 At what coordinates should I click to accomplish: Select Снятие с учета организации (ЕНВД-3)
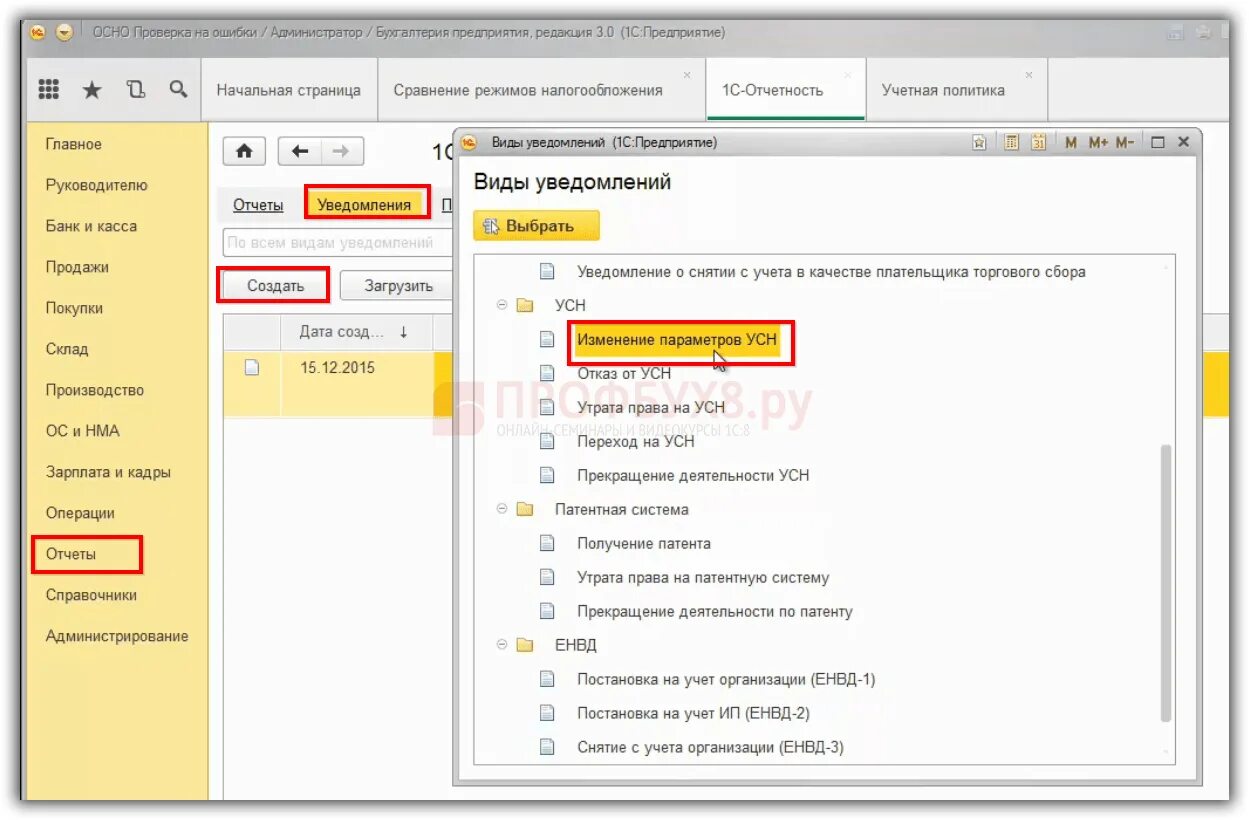pyautogui.click(x=711, y=748)
